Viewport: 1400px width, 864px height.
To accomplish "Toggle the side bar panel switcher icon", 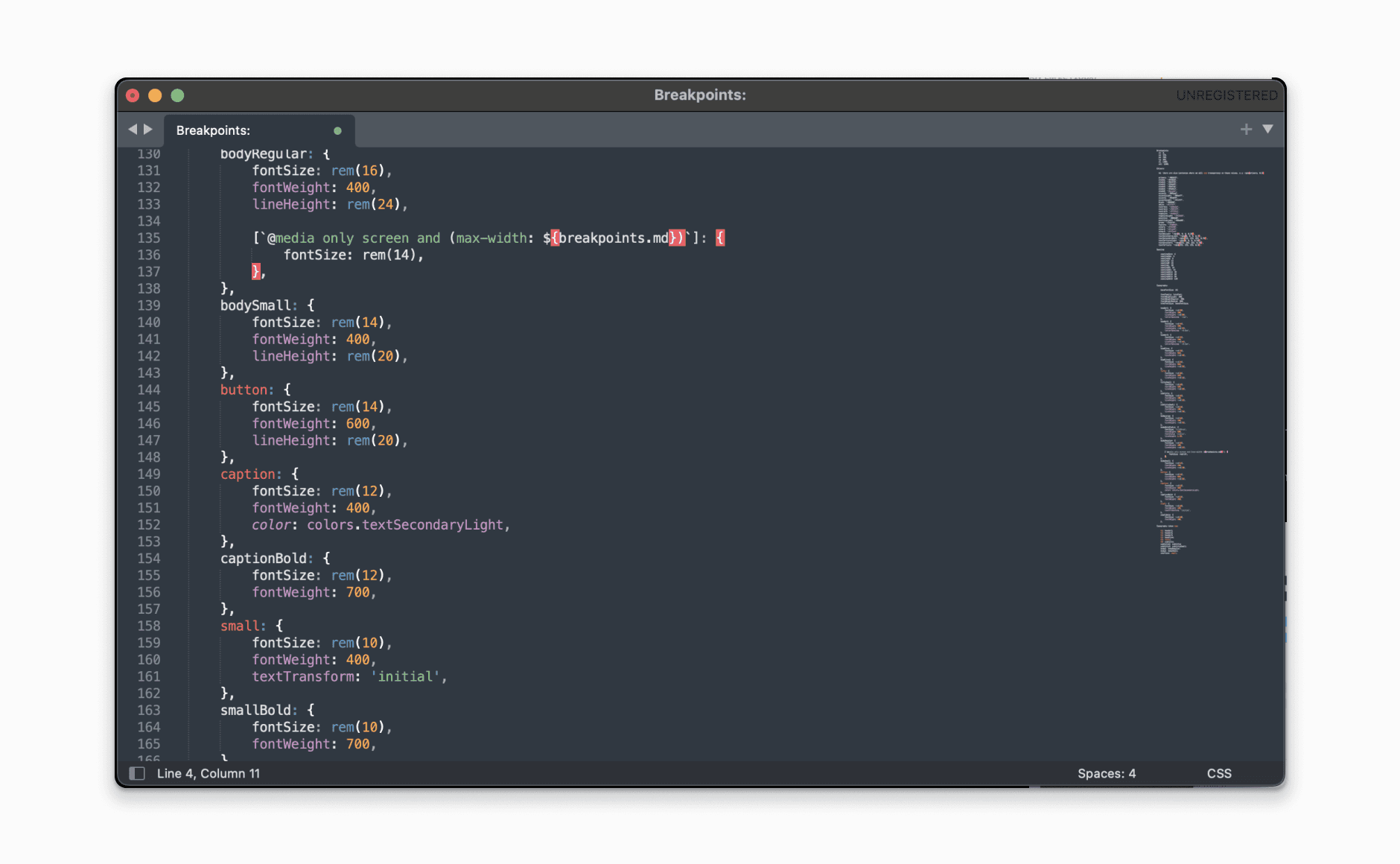I will click(137, 773).
